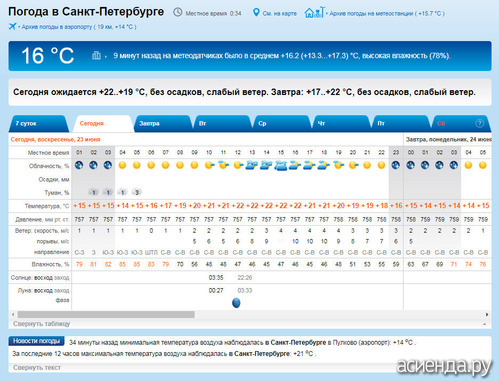Click the partly cloudy icon at hour 19
The image size is (499, 381).
click(x=339, y=165)
